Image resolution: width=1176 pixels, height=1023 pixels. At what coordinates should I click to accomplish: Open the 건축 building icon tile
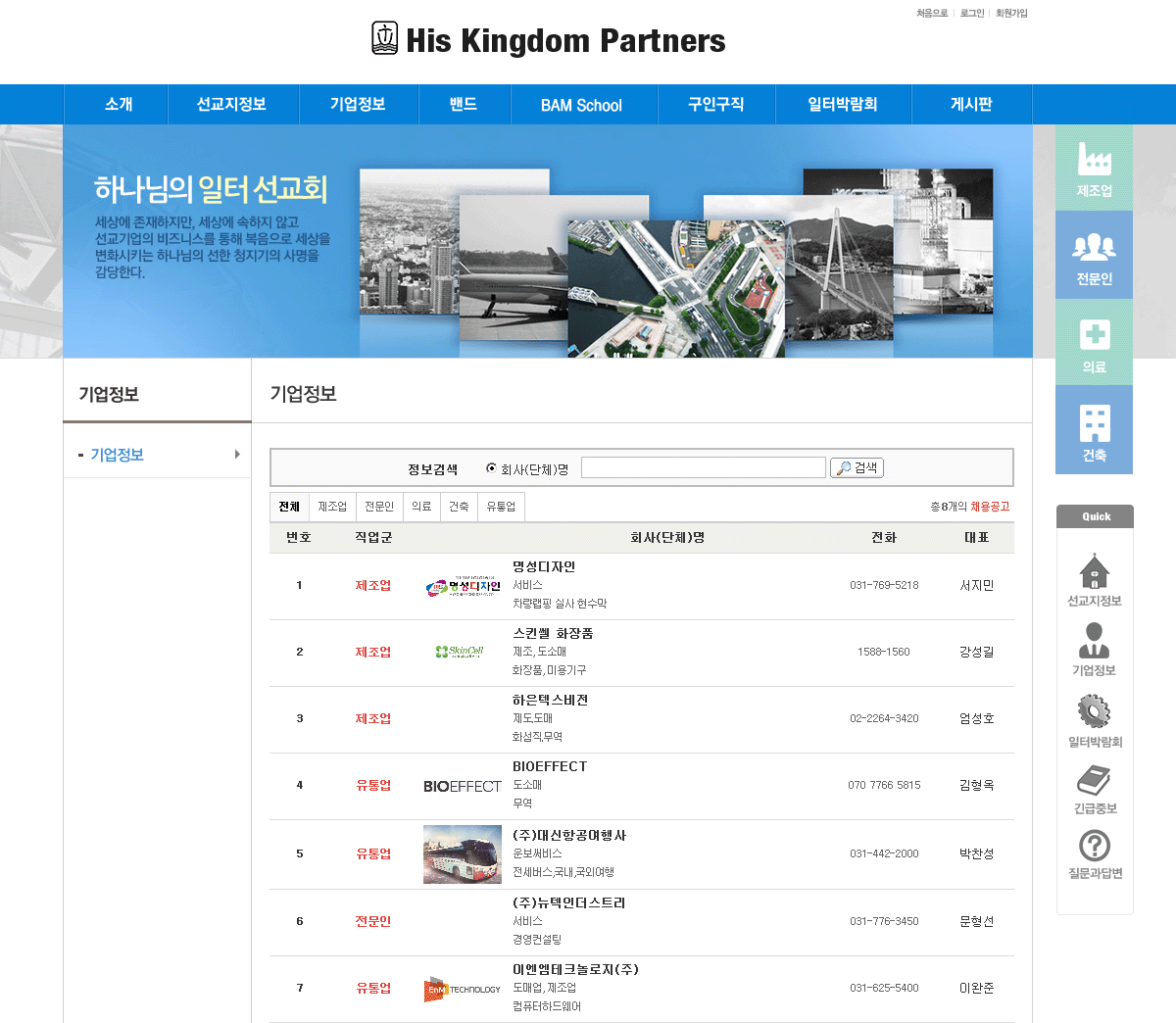1094,429
